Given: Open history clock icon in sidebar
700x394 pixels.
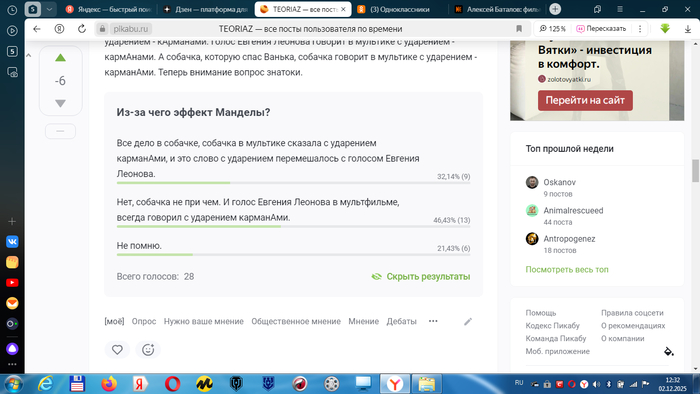Looking at the screenshot, I should (12, 9).
